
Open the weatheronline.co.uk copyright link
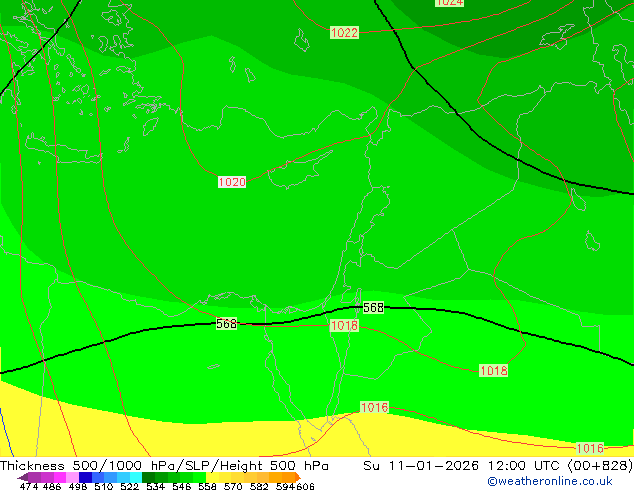click(x=549, y=481)
